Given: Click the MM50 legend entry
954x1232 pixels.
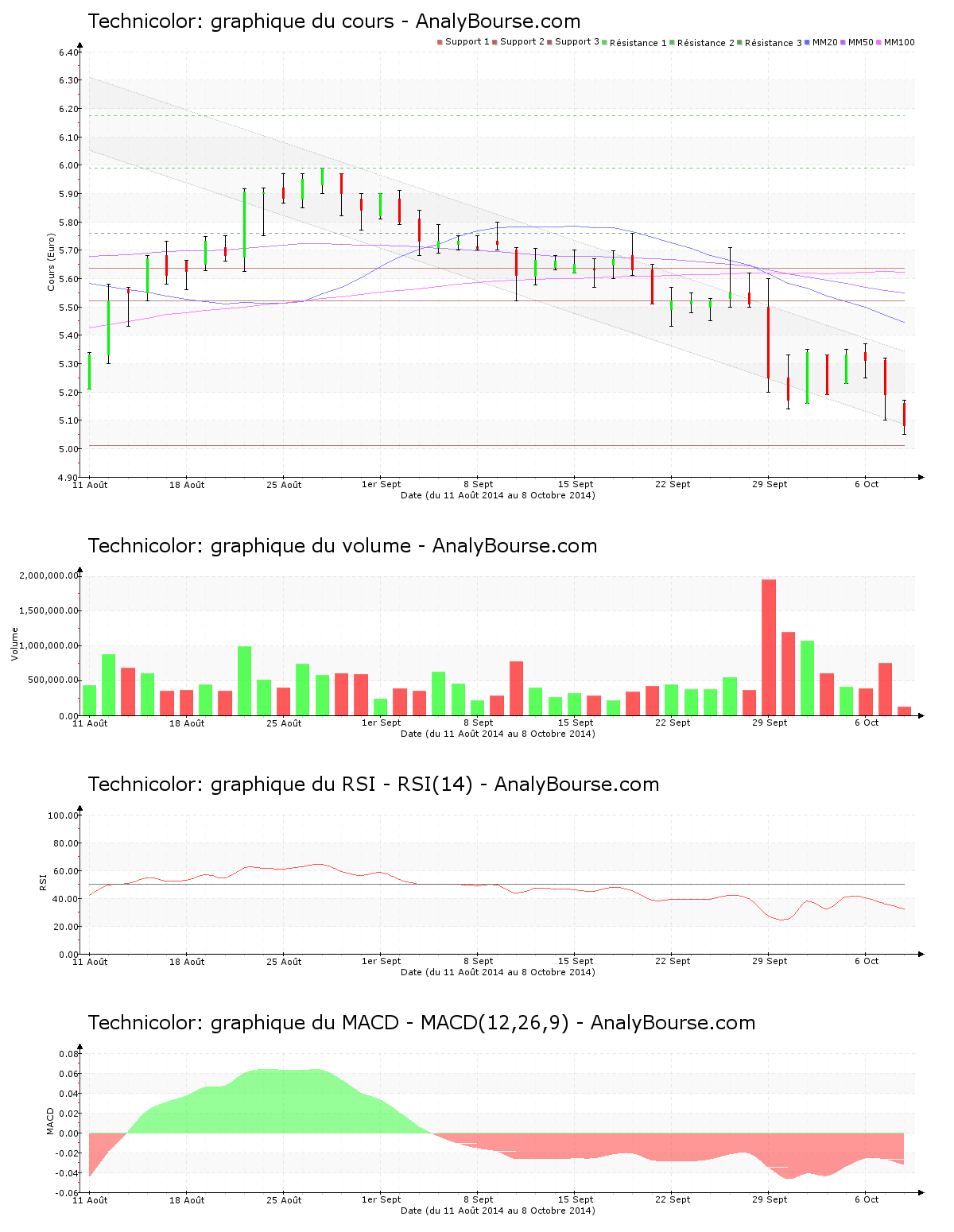Looking at the screenshot, I should point(857,42).
